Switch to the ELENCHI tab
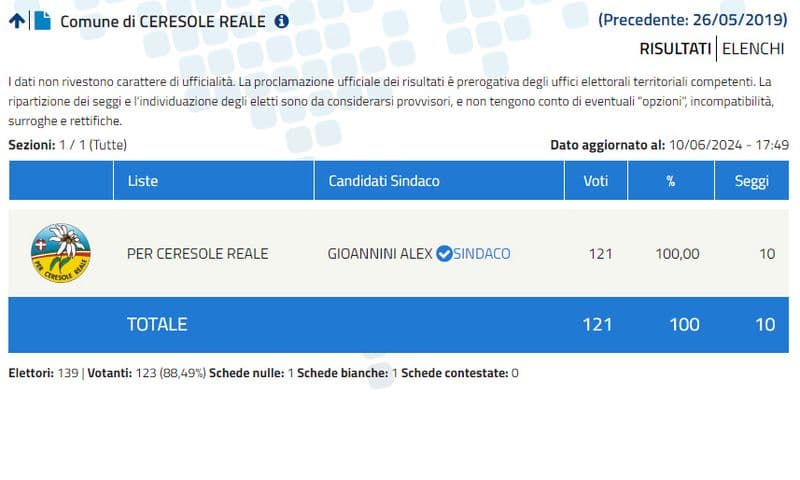The height and width of the screenshot is (480, 800). (x=753, y=47)
